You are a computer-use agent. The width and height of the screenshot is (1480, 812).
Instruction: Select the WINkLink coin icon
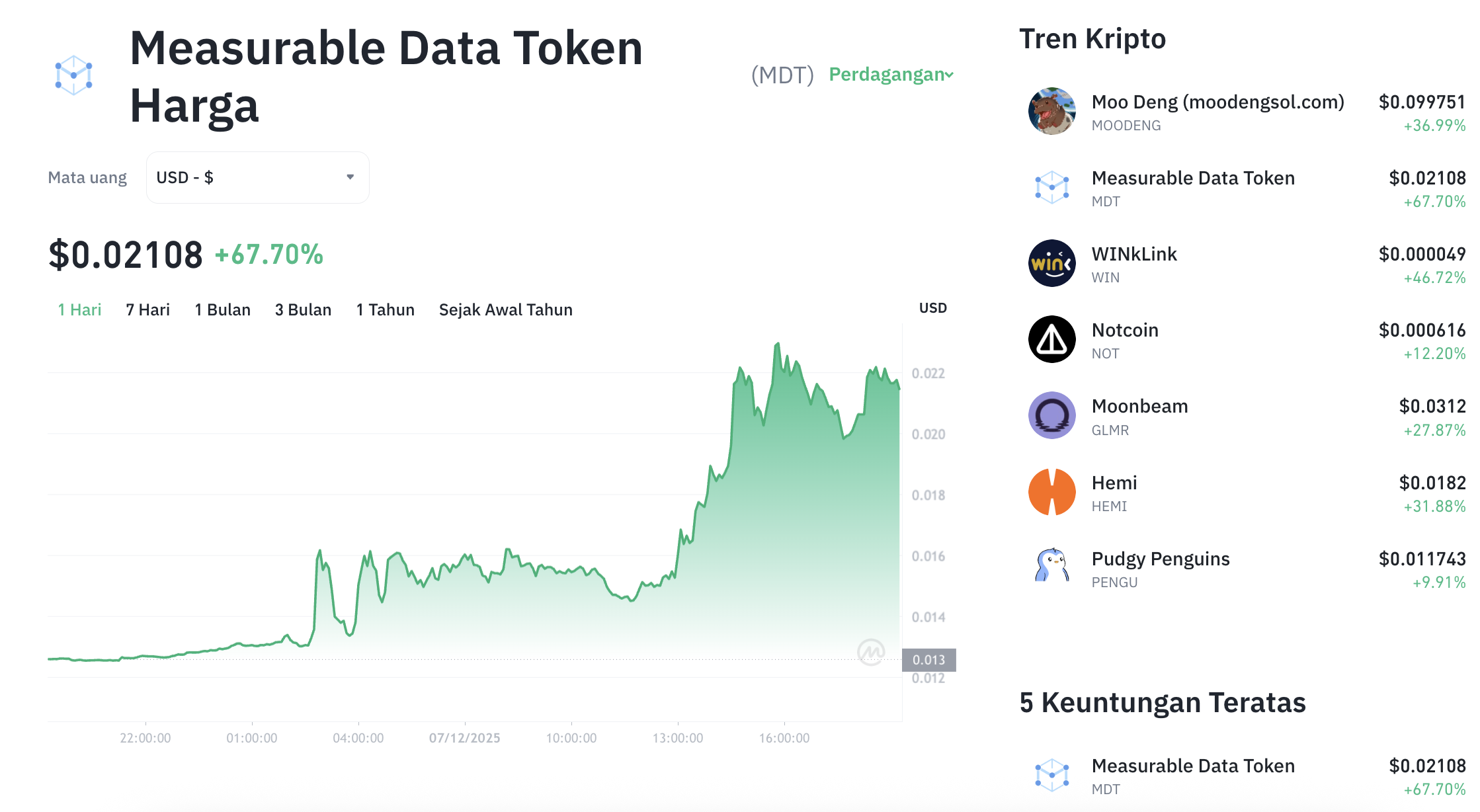1051,263
